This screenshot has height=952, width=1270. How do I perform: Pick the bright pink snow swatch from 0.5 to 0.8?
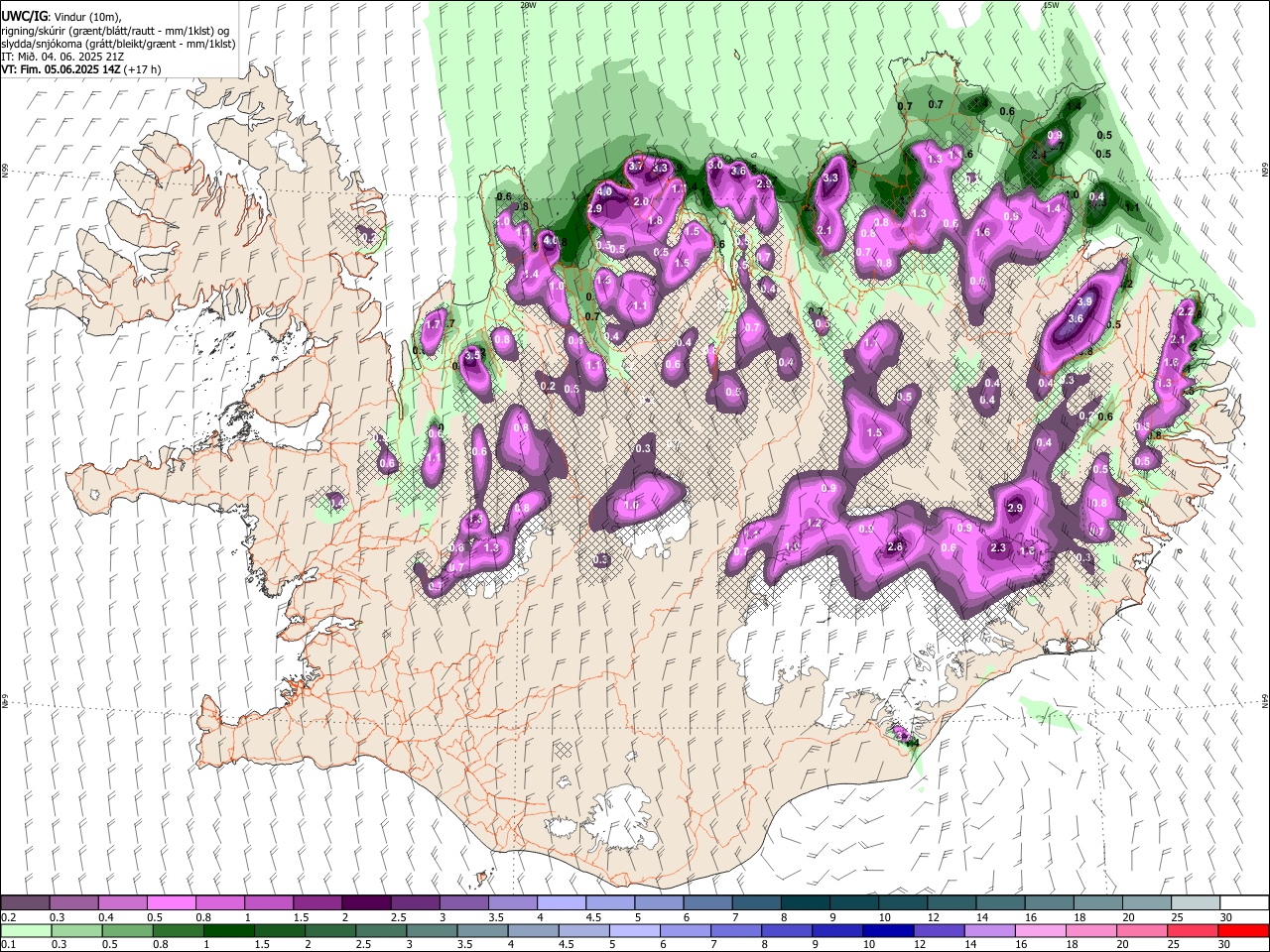[x=171, y=903]
